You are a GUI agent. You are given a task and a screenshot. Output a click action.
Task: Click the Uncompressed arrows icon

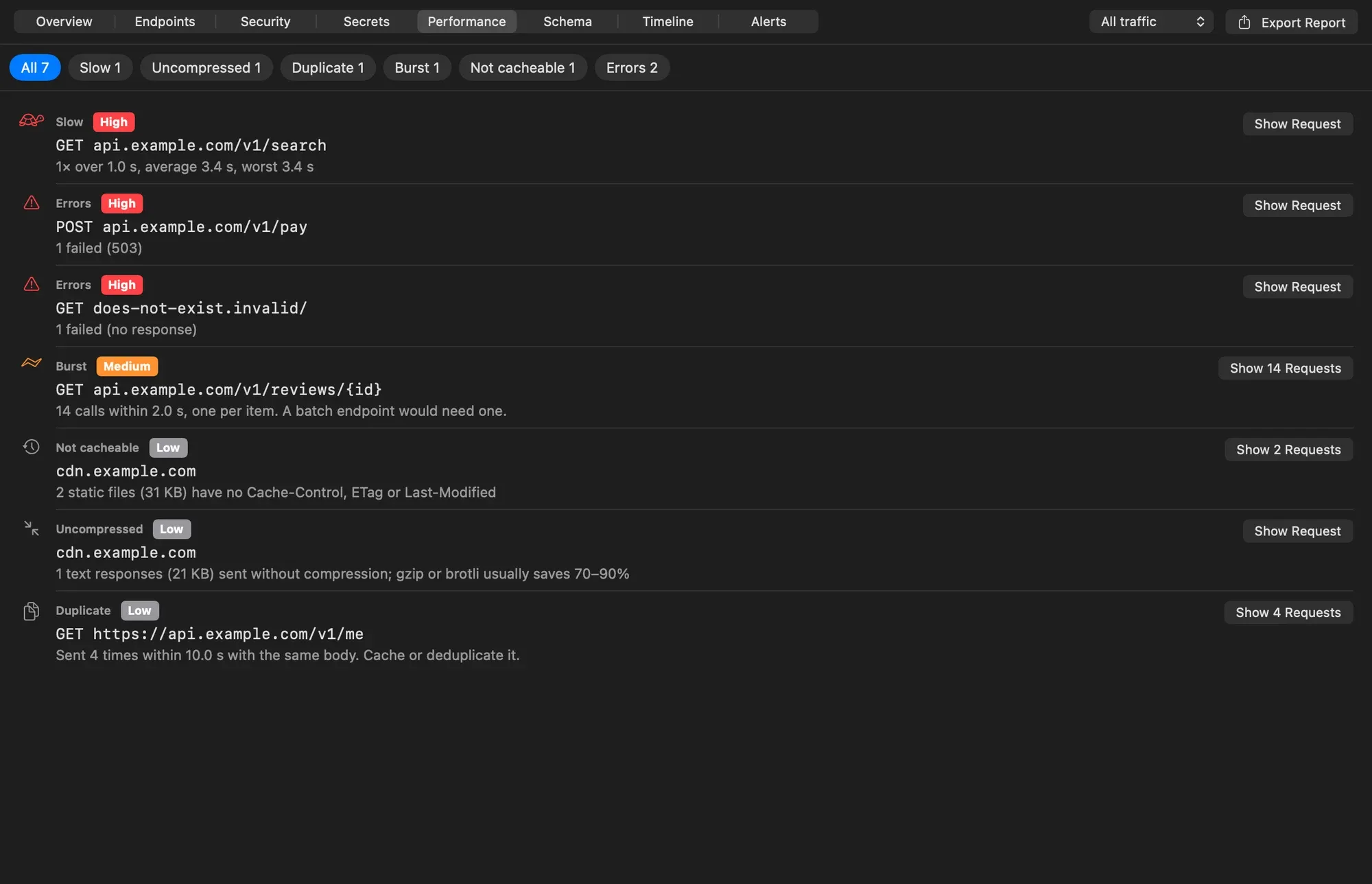32,528
